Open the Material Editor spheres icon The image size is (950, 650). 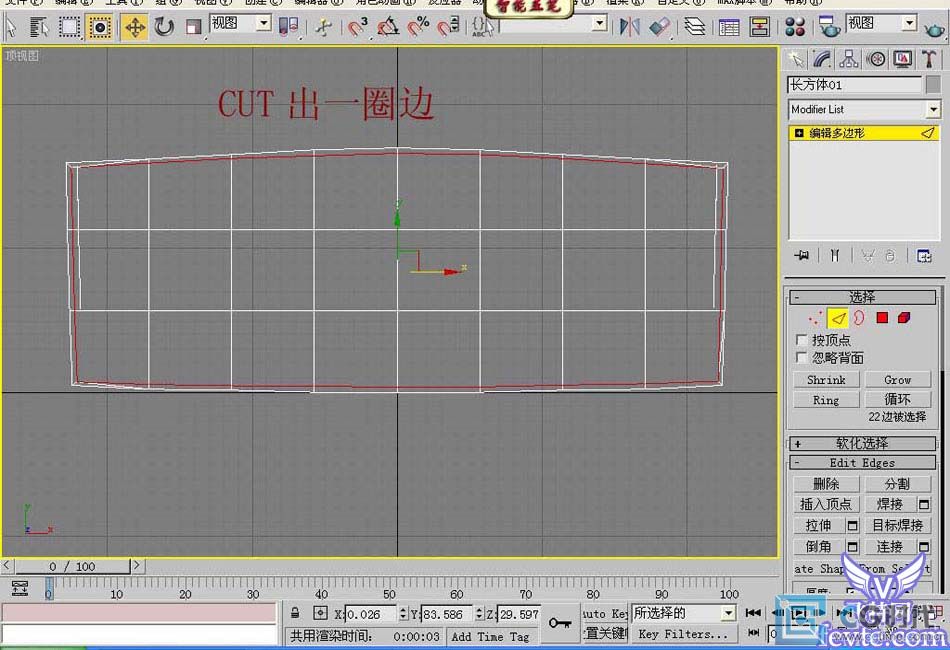tap(794, 27)
